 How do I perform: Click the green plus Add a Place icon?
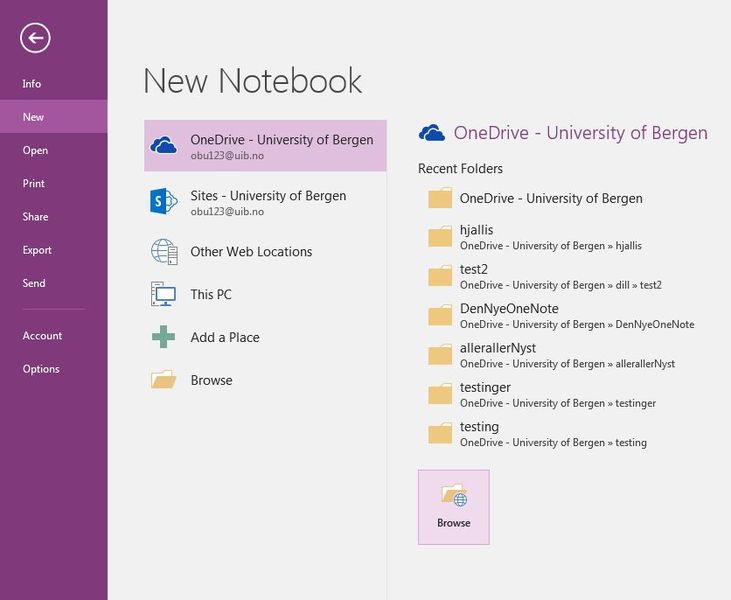pos(164,337)
